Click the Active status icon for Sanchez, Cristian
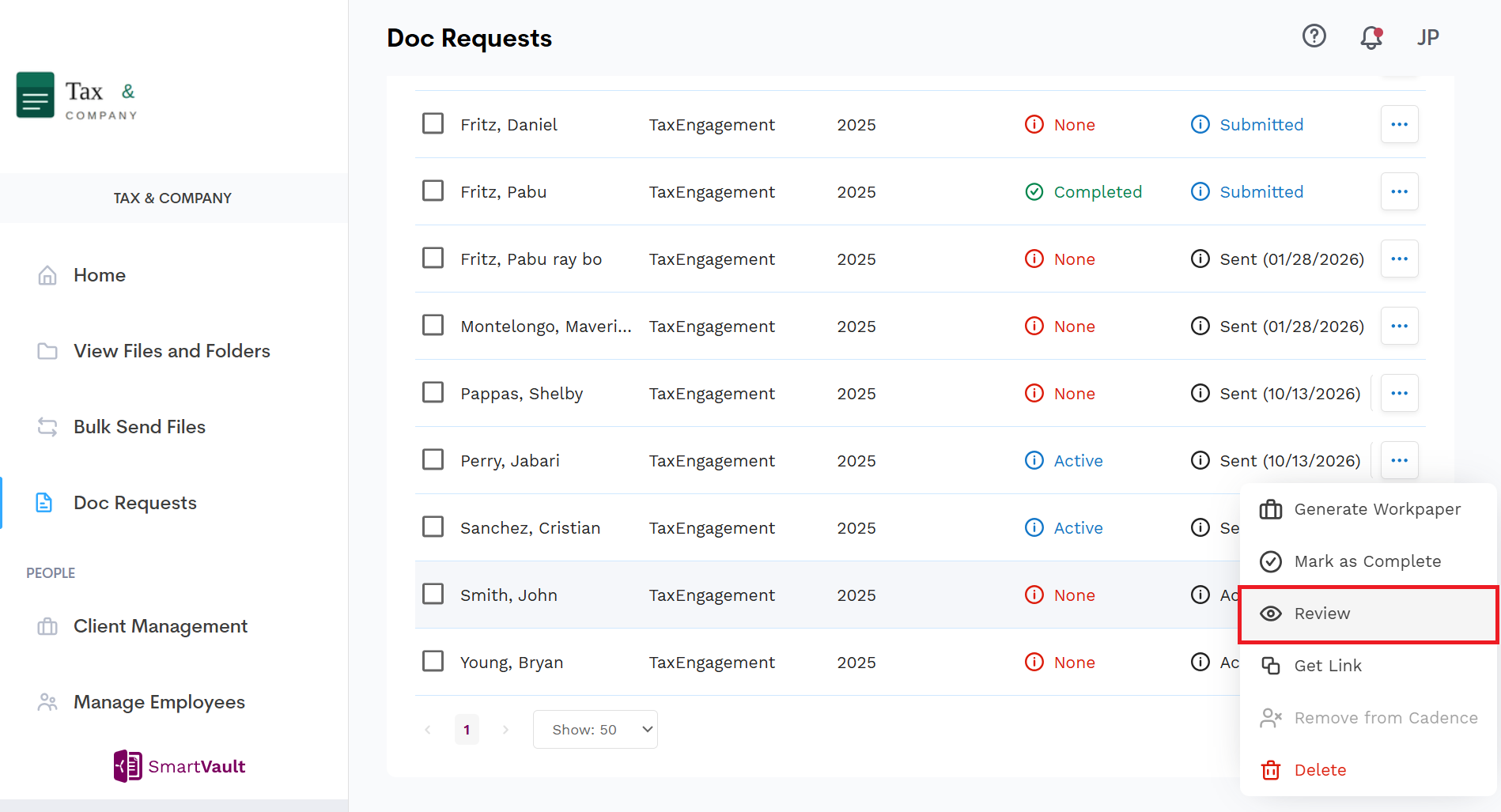The height and width of the screenshot is (812, 1501). point(1034,527)
